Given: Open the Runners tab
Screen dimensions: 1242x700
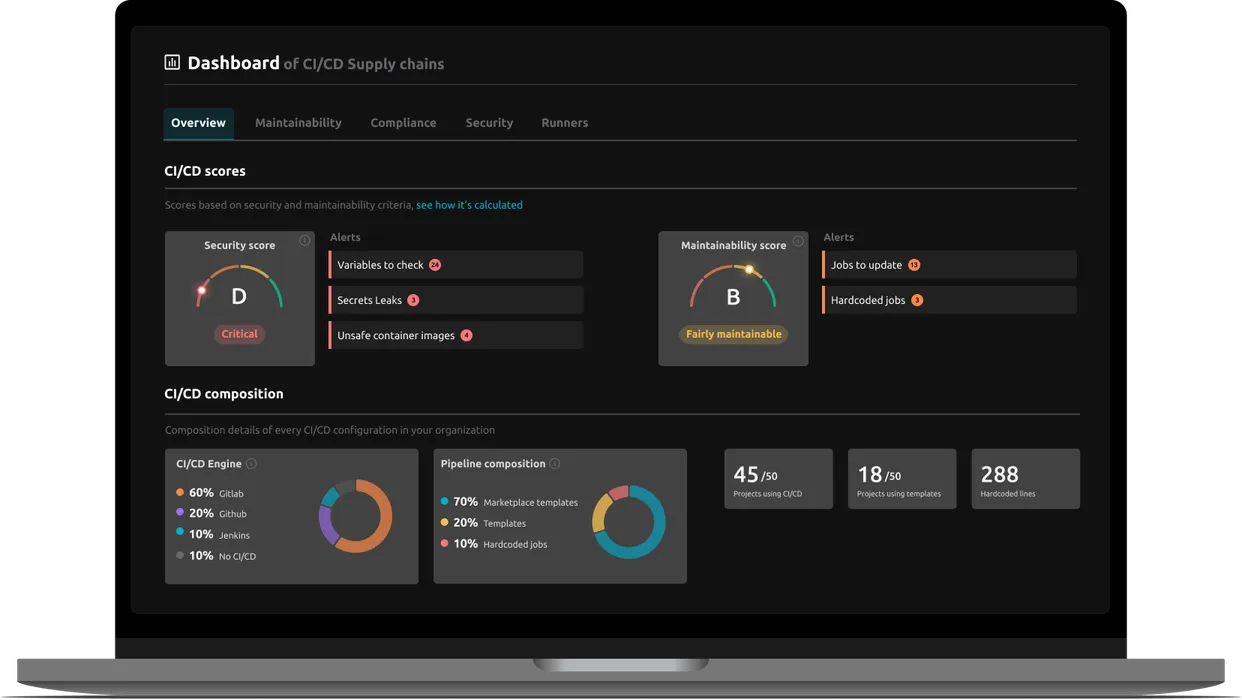Looking at the screenshot, I should [564, 122].
